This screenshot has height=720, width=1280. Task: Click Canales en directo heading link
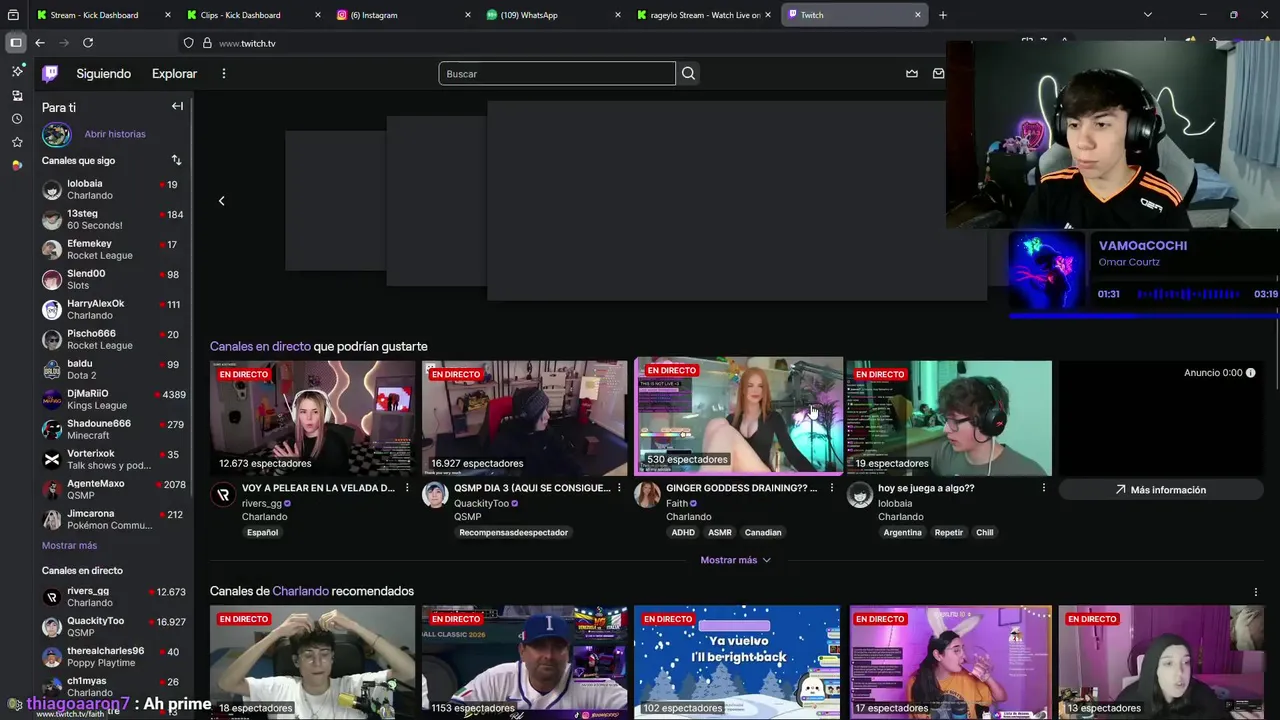pyautogui.click(x=260, y=346)
